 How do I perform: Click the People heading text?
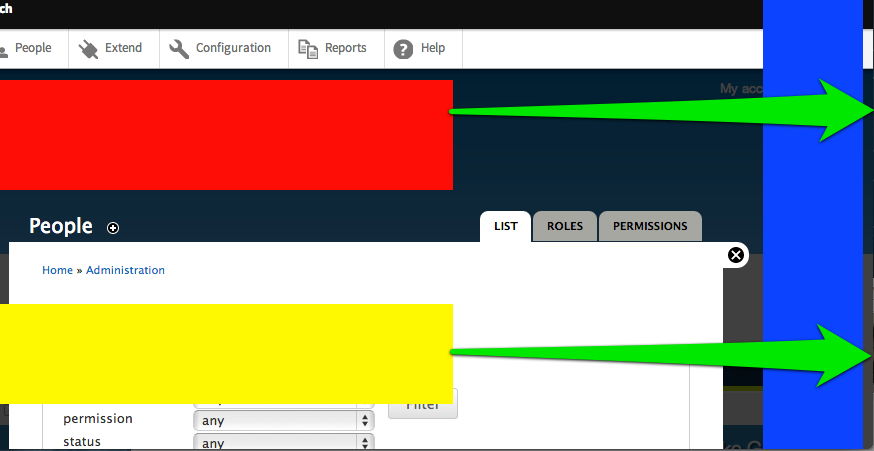click(61, 226)
